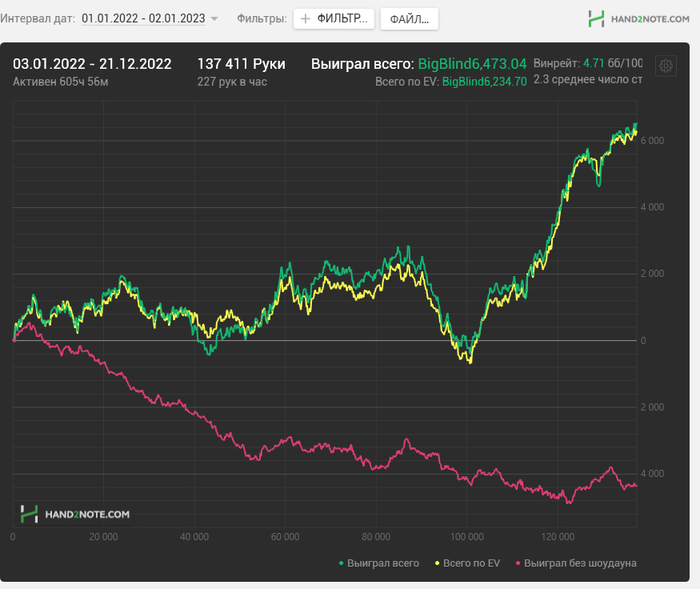Click the plus icon on the filter button
700x589 pixels.
[x=305, y=19]
